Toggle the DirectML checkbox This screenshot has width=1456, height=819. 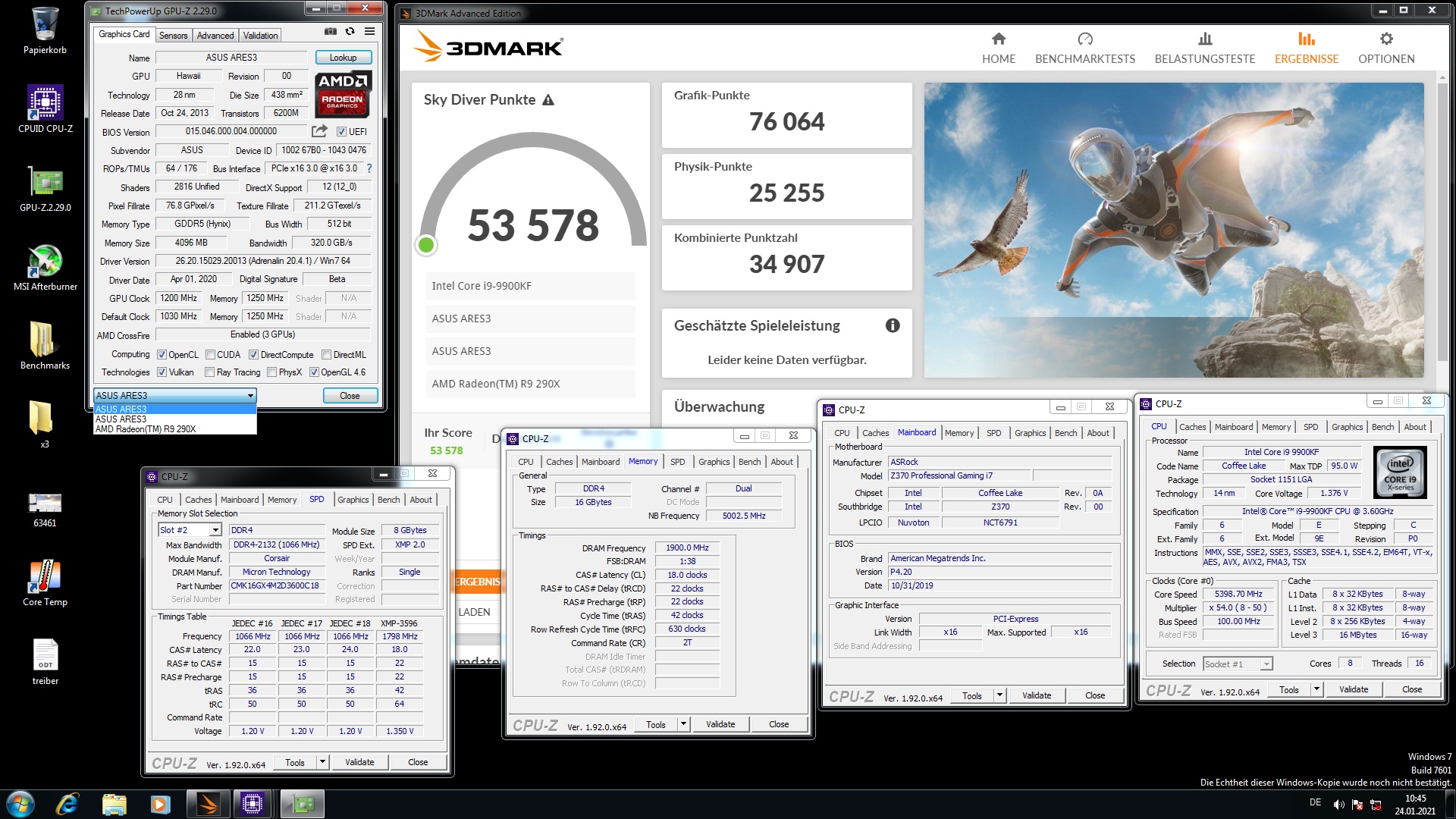coord(326,355)
